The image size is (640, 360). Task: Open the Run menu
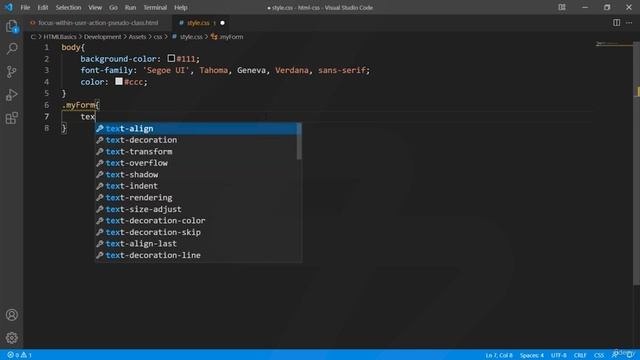coord(130,7)
